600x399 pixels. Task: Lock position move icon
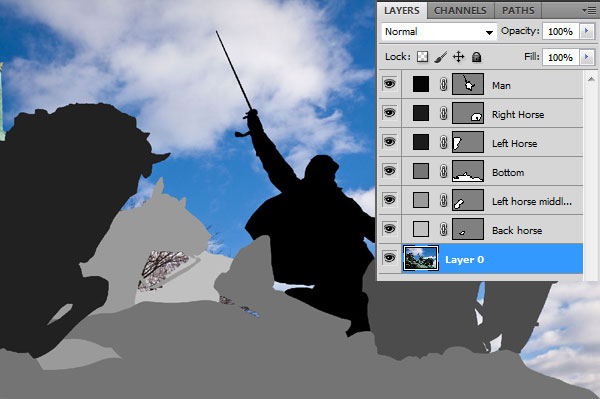[458, 57]
